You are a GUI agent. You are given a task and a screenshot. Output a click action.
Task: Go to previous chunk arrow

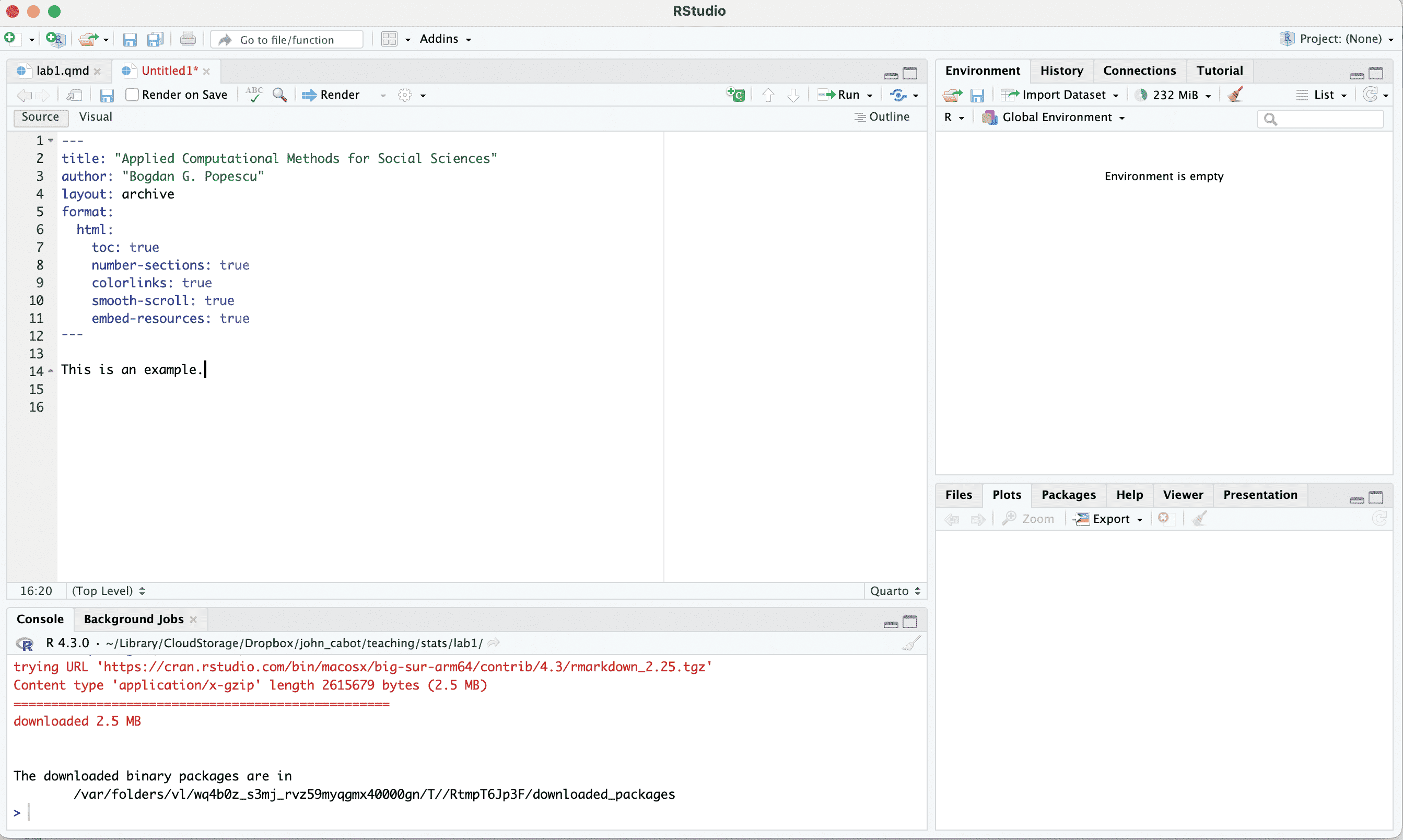tap(768, 95)
